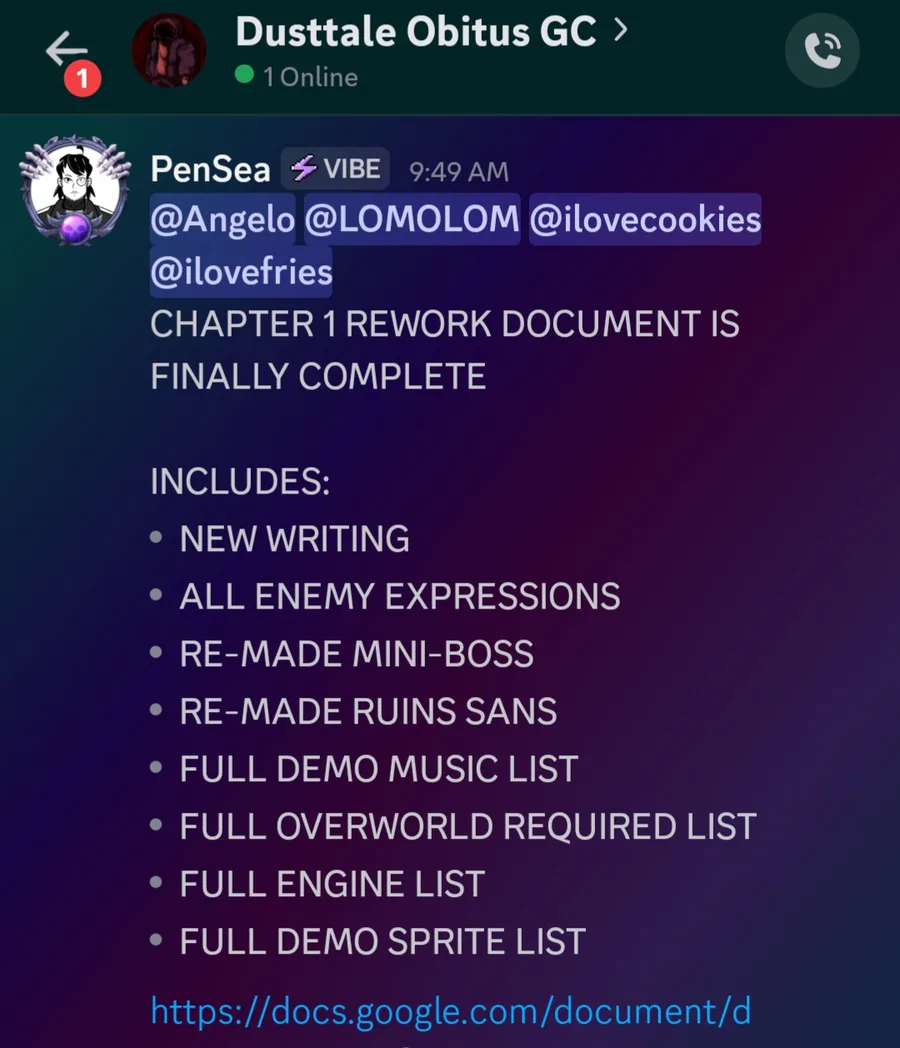Select the CHAPTER 1 REWORK DOCUMENT message text
The height and width of the screenshot is (1048, 900).
pyautogui.click(x=444, y=350)
